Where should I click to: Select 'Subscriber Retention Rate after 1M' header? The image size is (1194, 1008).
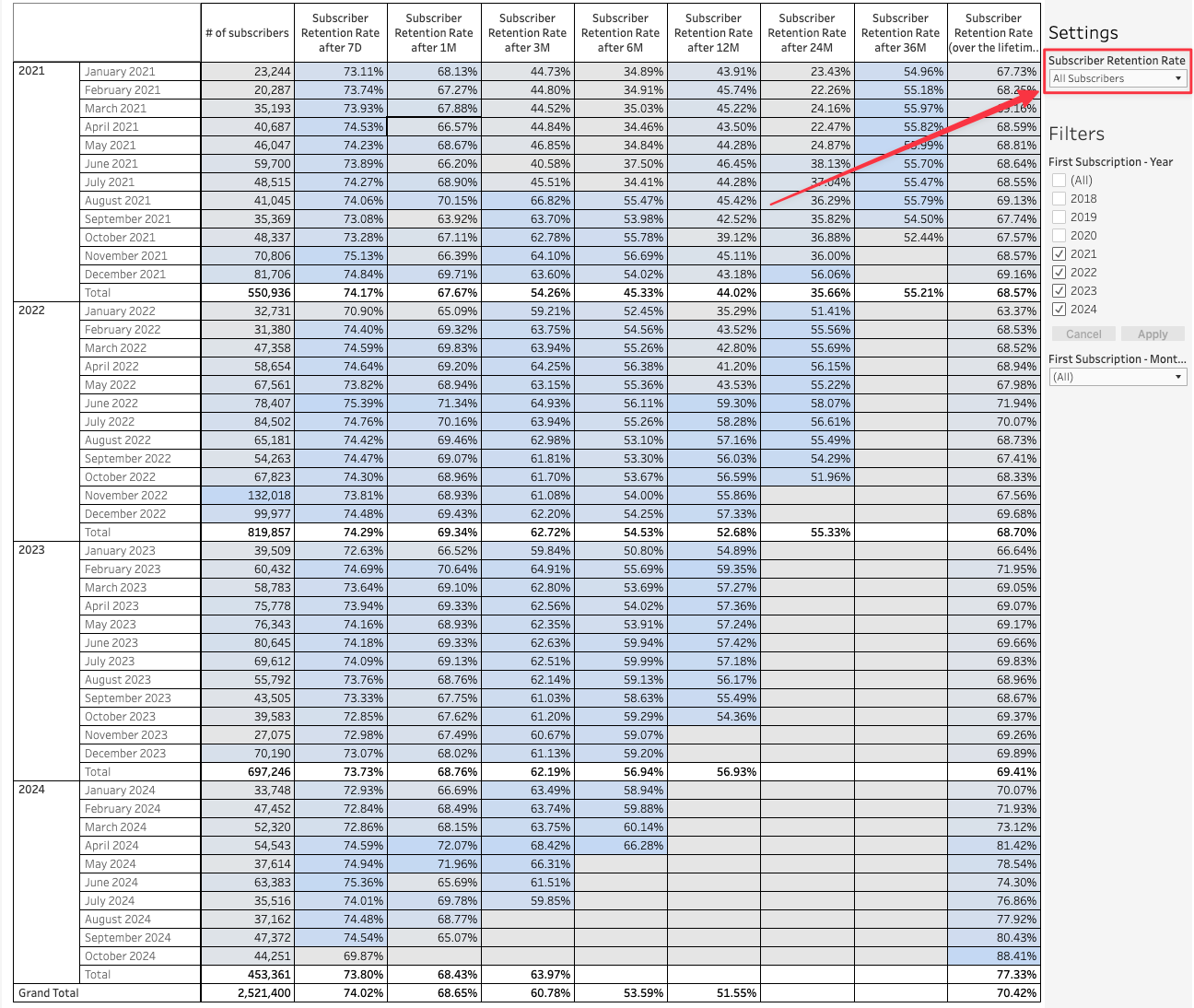434,33
